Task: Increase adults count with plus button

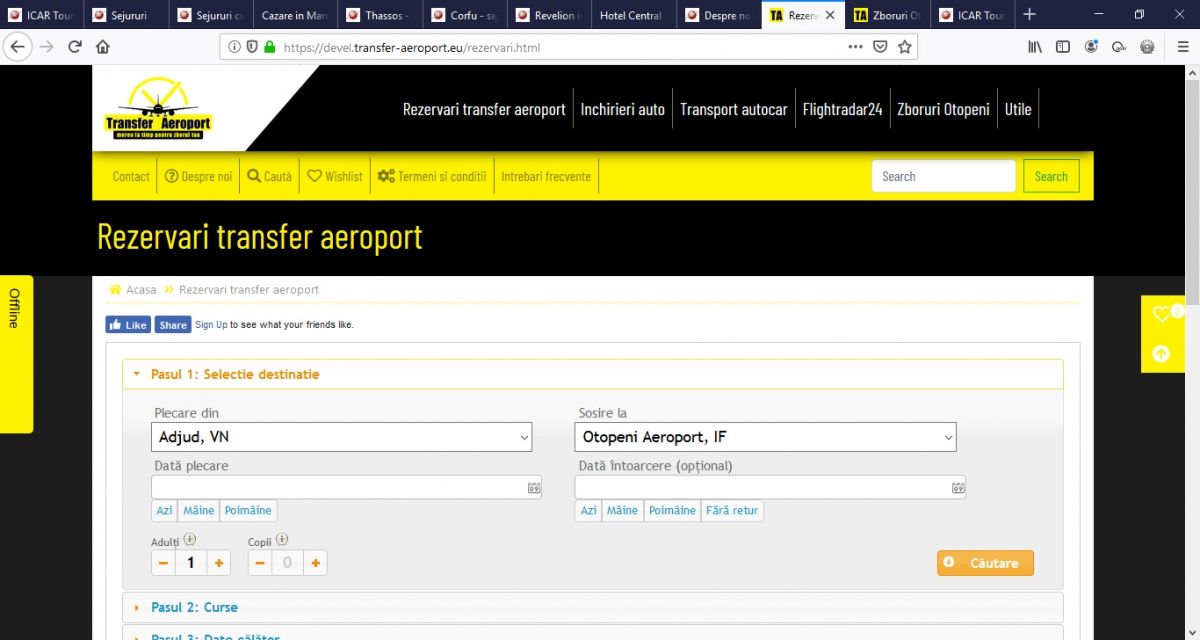Action: pyautogui.click(x=218, y=563)
